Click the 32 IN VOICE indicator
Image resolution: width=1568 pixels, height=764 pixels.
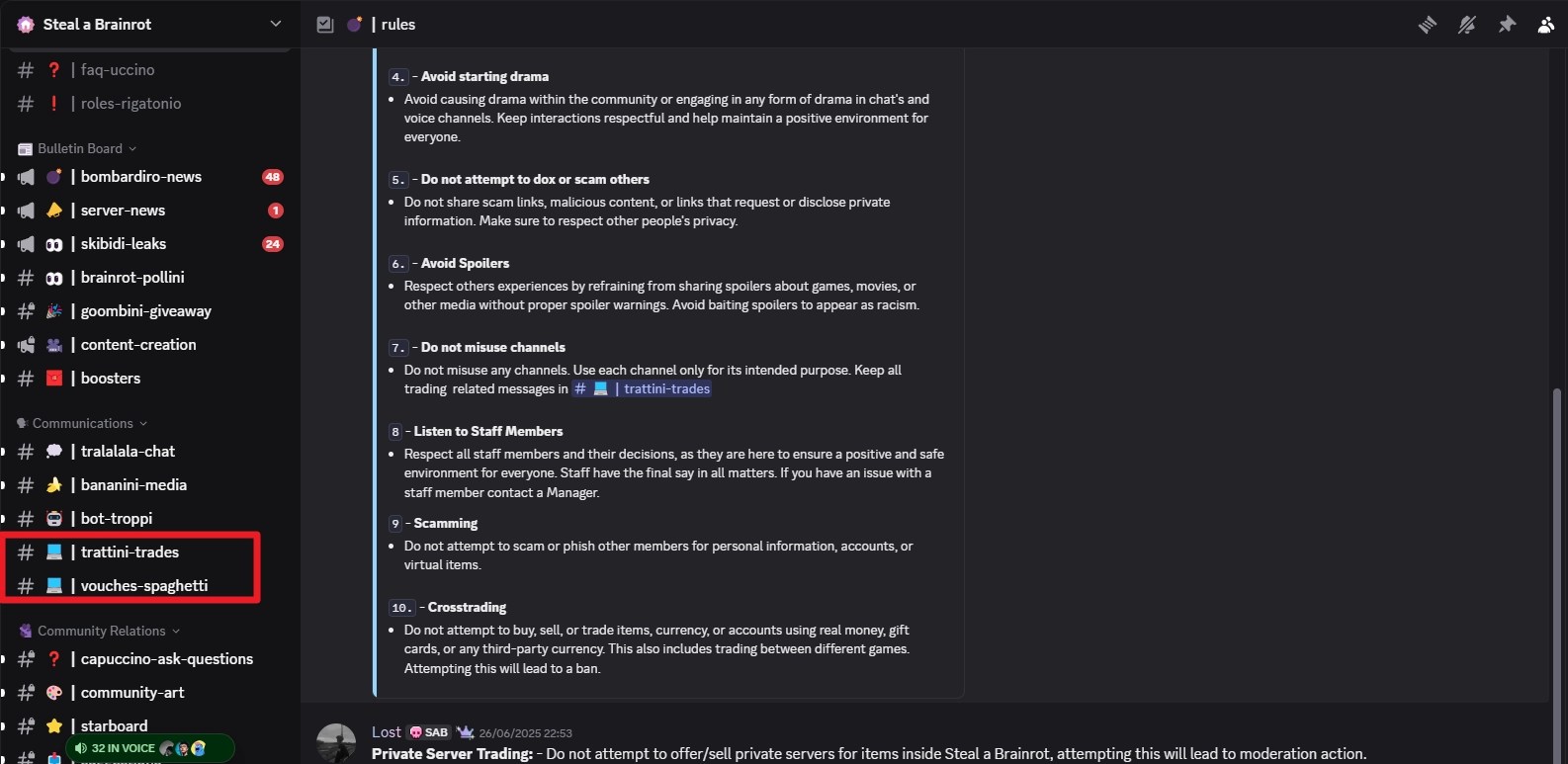tap(123, 748)
